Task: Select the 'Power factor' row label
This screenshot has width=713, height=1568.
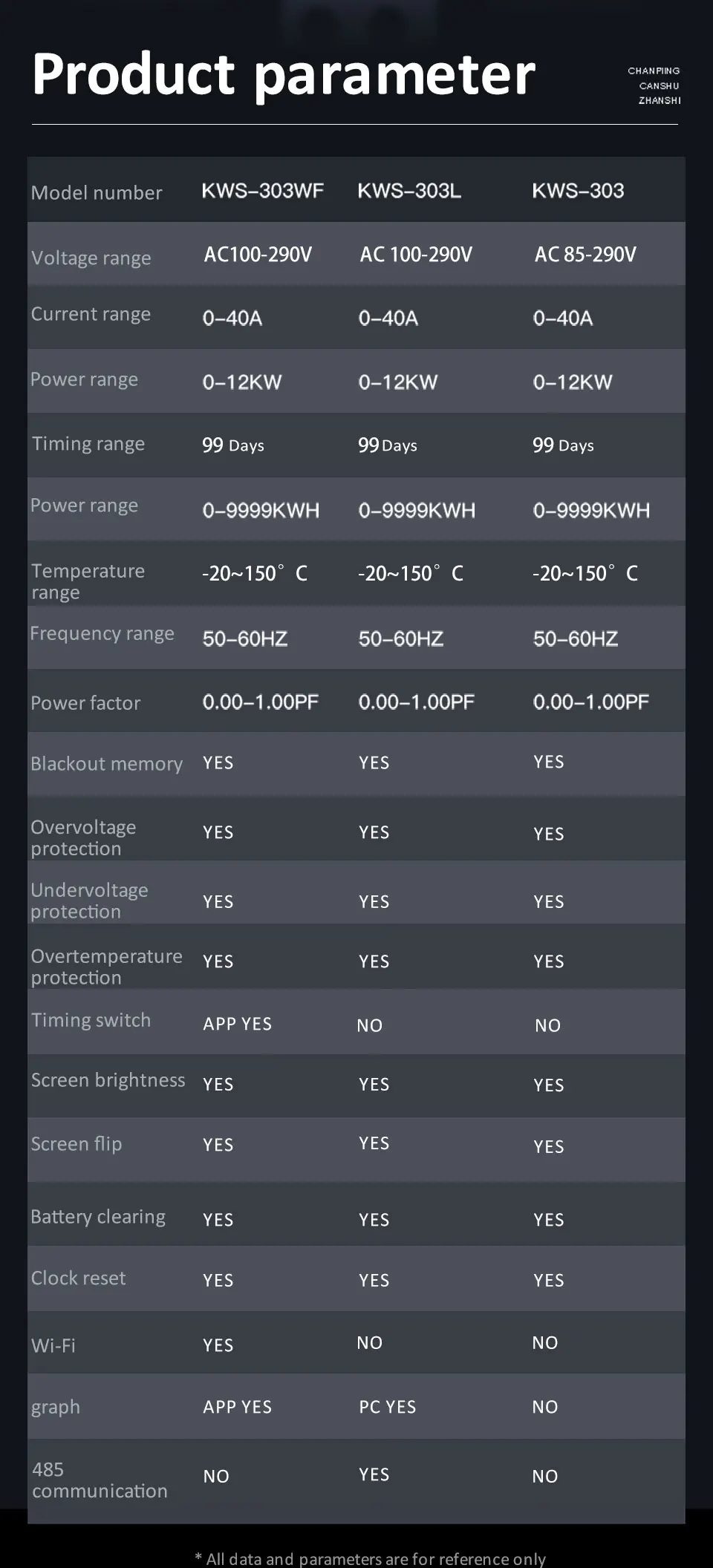Action: [85, 703]
